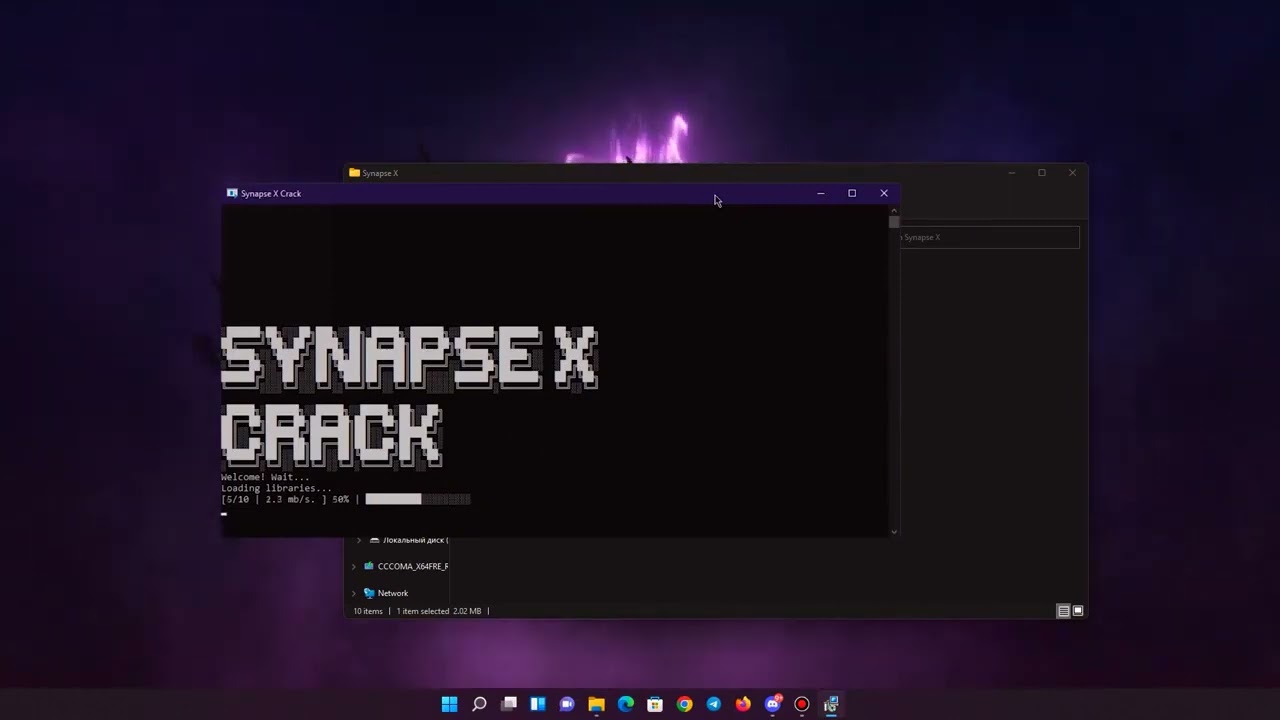
Task: Close the Synapse X Crack console window
Action: point(884,193)
